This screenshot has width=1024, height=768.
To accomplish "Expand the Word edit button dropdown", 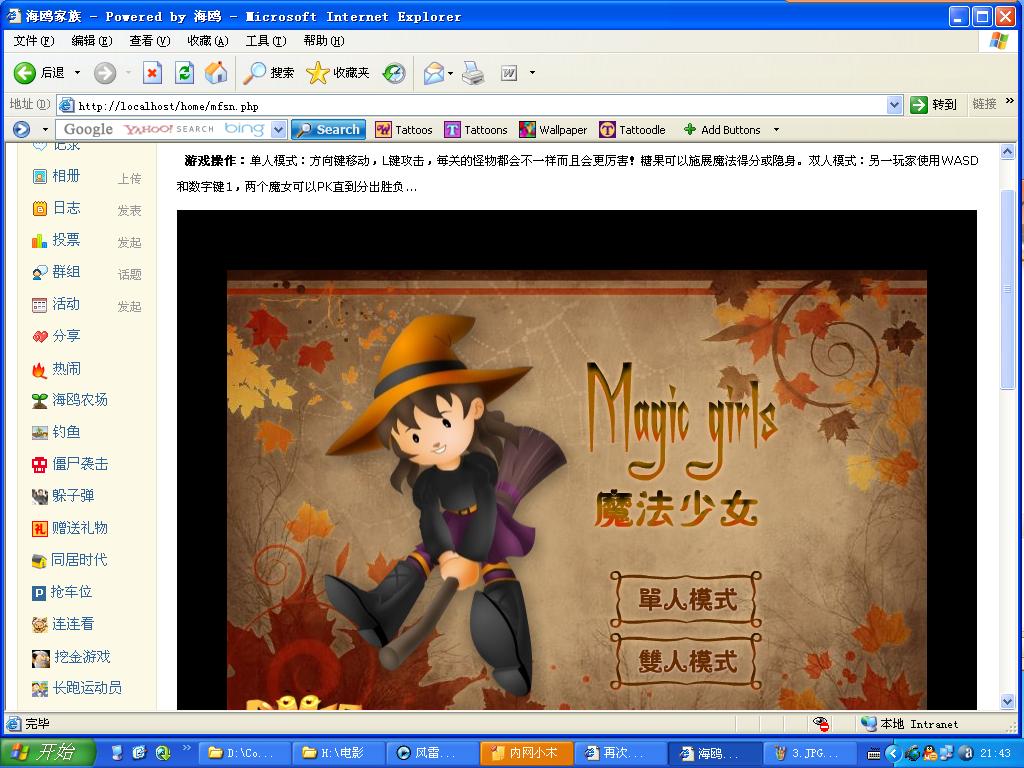I will 532,73.
